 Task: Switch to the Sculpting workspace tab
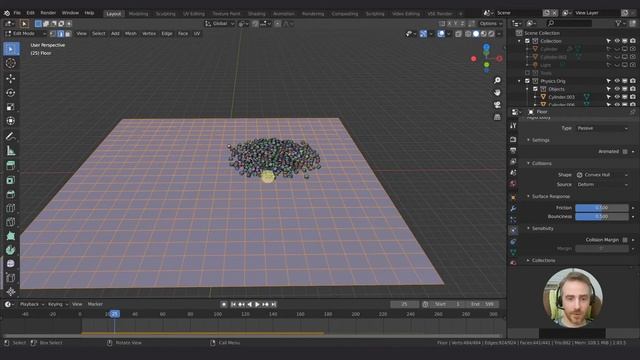[166, 14]
